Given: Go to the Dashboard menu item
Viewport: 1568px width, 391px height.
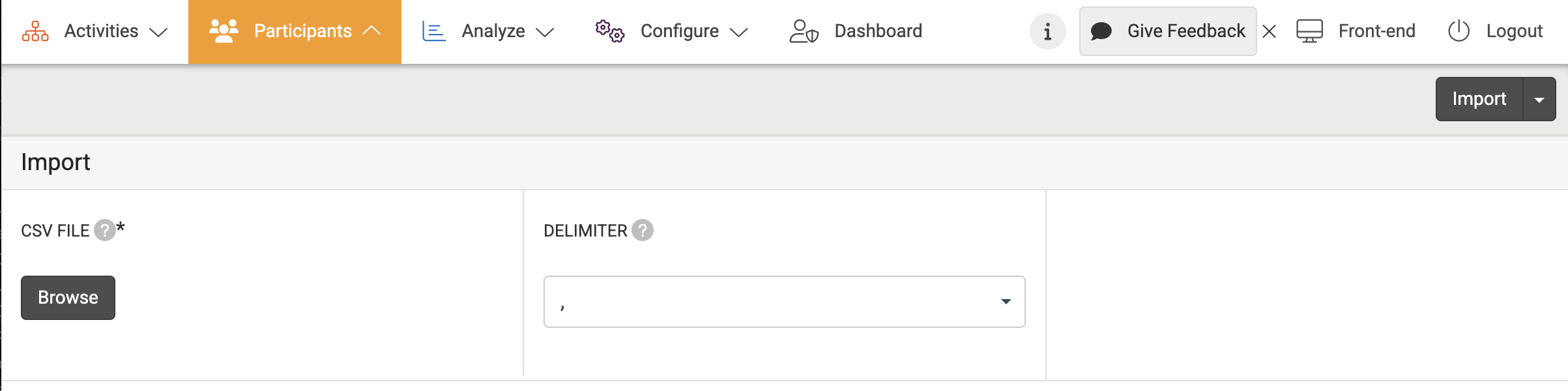Looking at the screenshot, I should (x=877, y=31).
